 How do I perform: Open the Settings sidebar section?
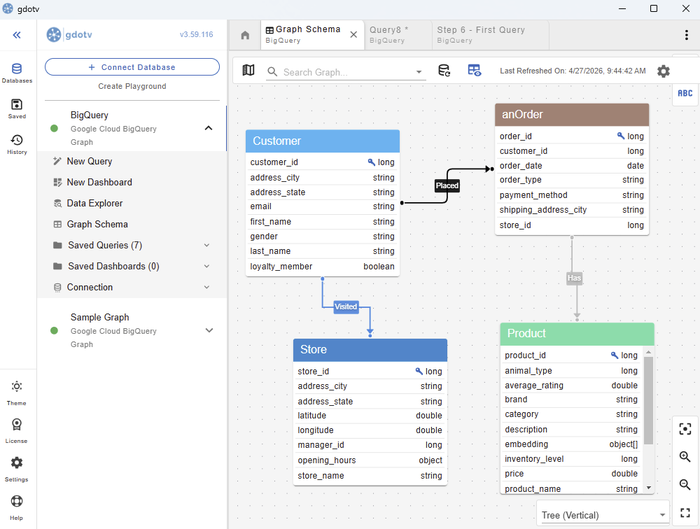tap(17, 470)
